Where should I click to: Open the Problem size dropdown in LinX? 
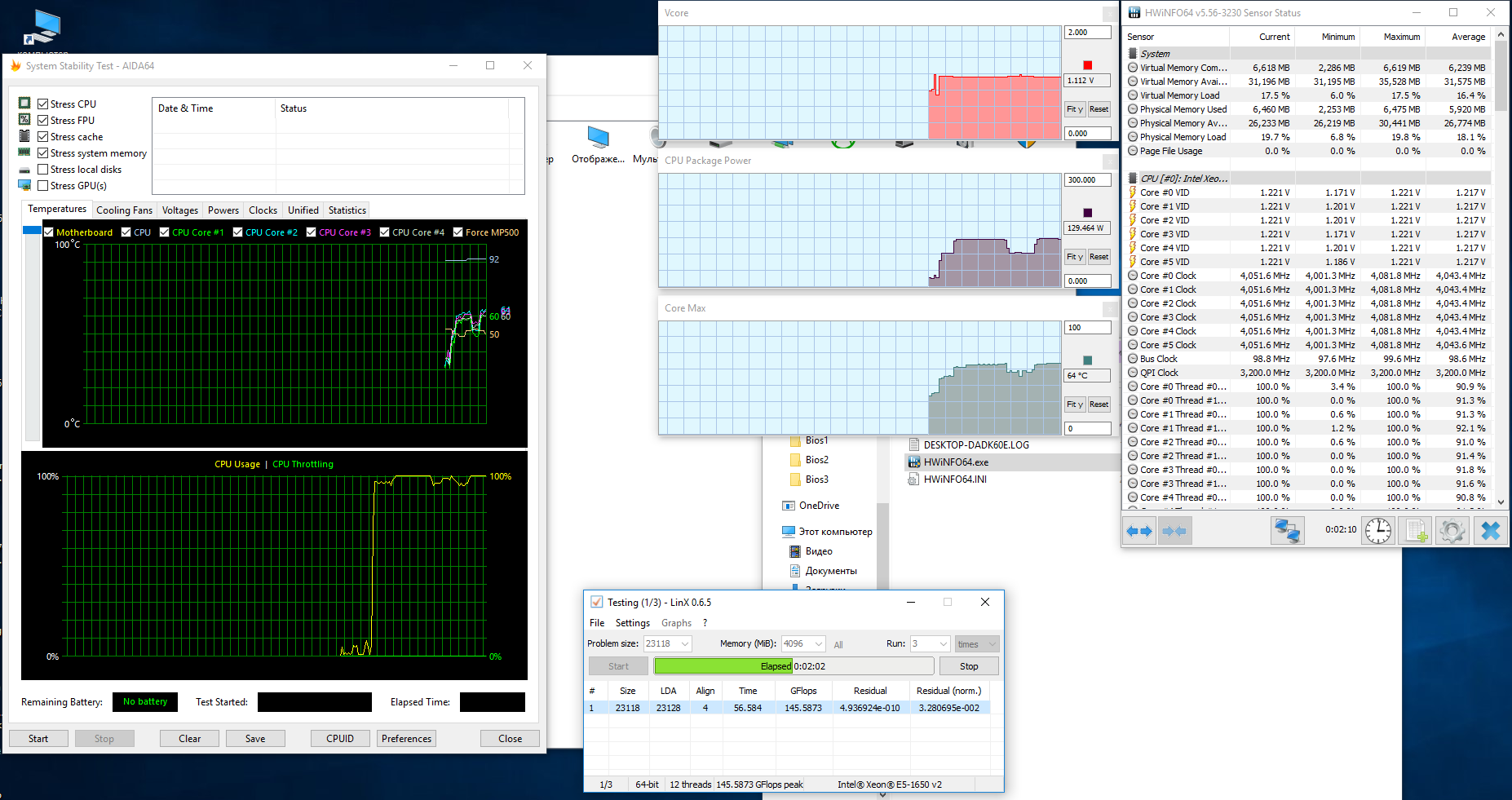coord(685,644)
